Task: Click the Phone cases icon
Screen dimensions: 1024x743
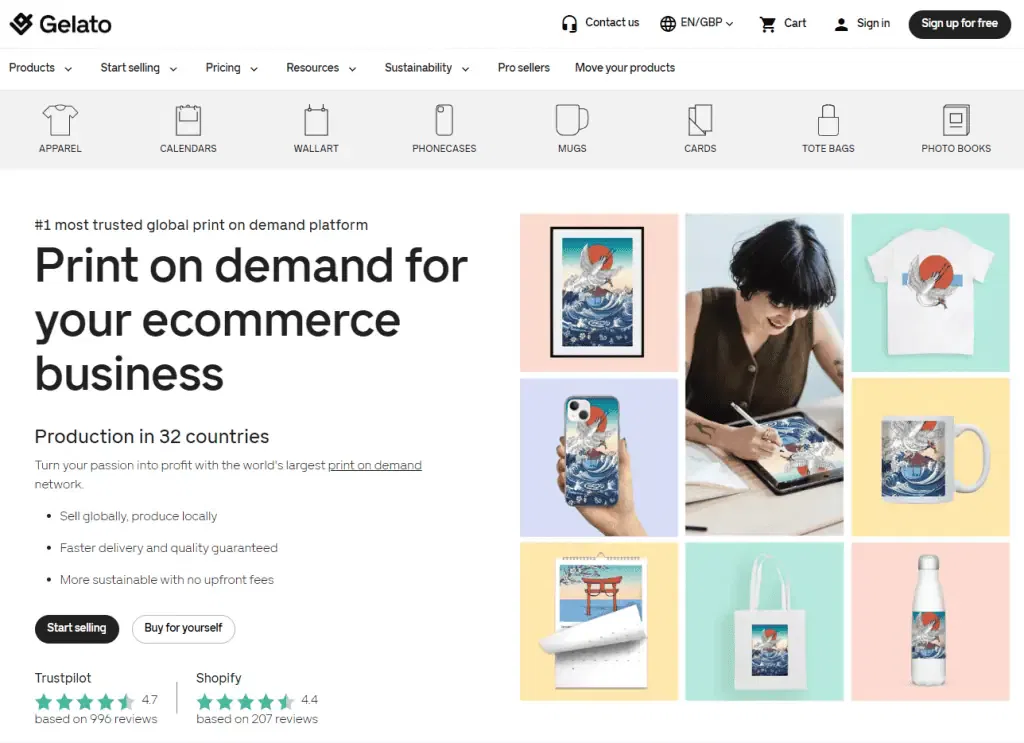Action: (x=444, y=121)
